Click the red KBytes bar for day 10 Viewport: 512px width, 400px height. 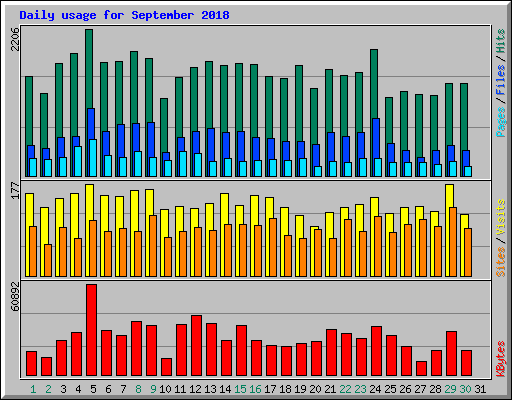click(166, 367)
